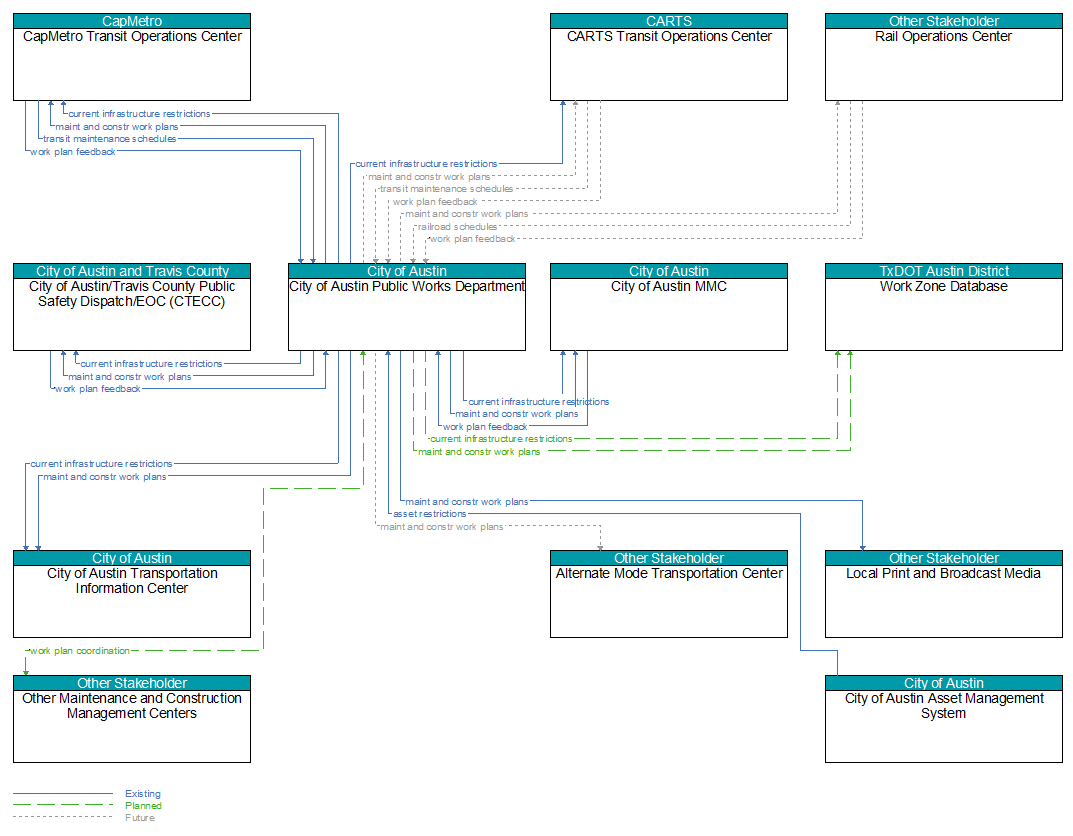
Task: Click gray 'maint and constr work plans' to Alternate Mode
Action: (441, 527)
